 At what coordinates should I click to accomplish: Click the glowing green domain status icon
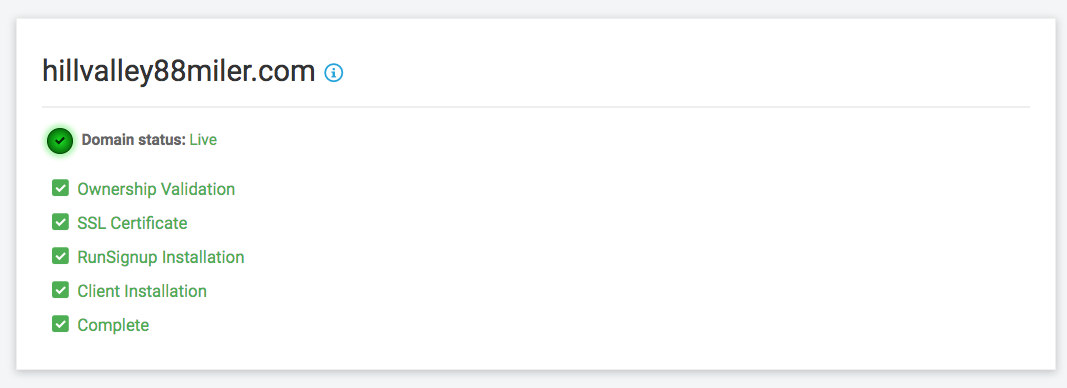pyautogui.click(x=60, y=141)
